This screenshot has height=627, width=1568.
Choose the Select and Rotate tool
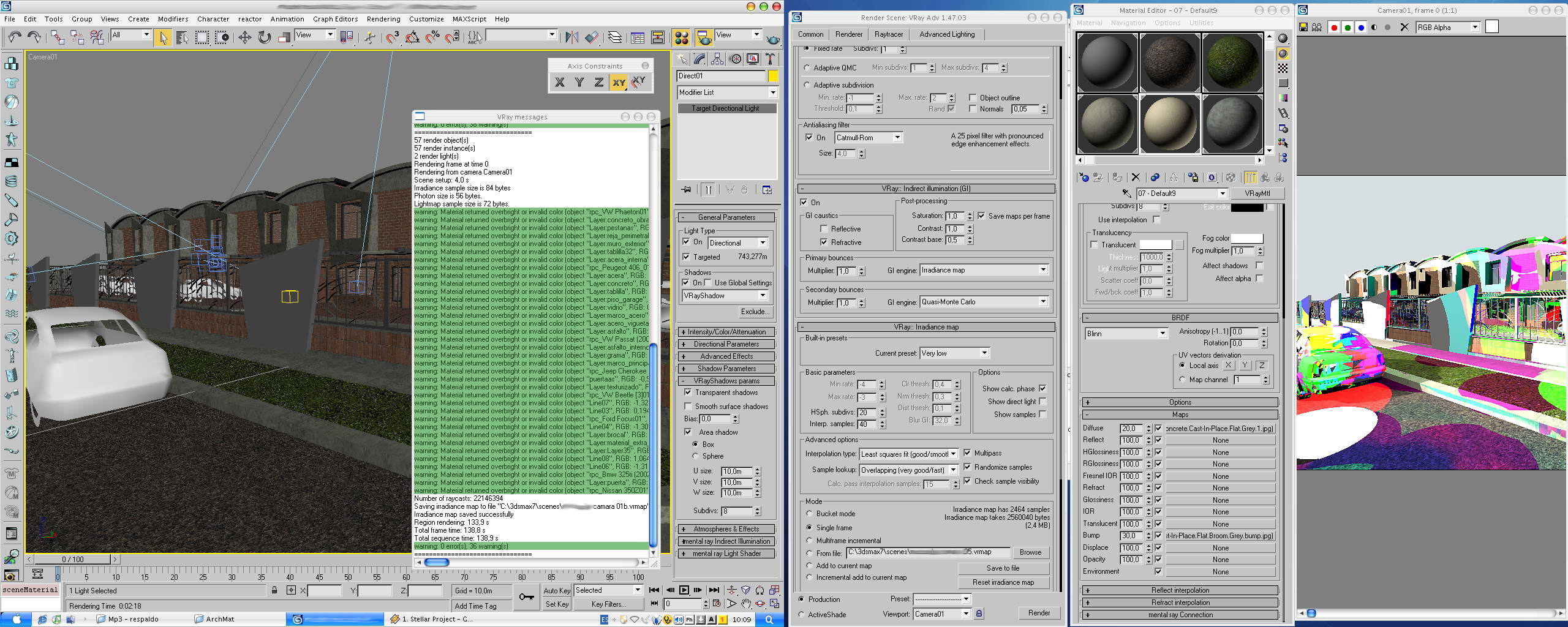click(264, 37)
